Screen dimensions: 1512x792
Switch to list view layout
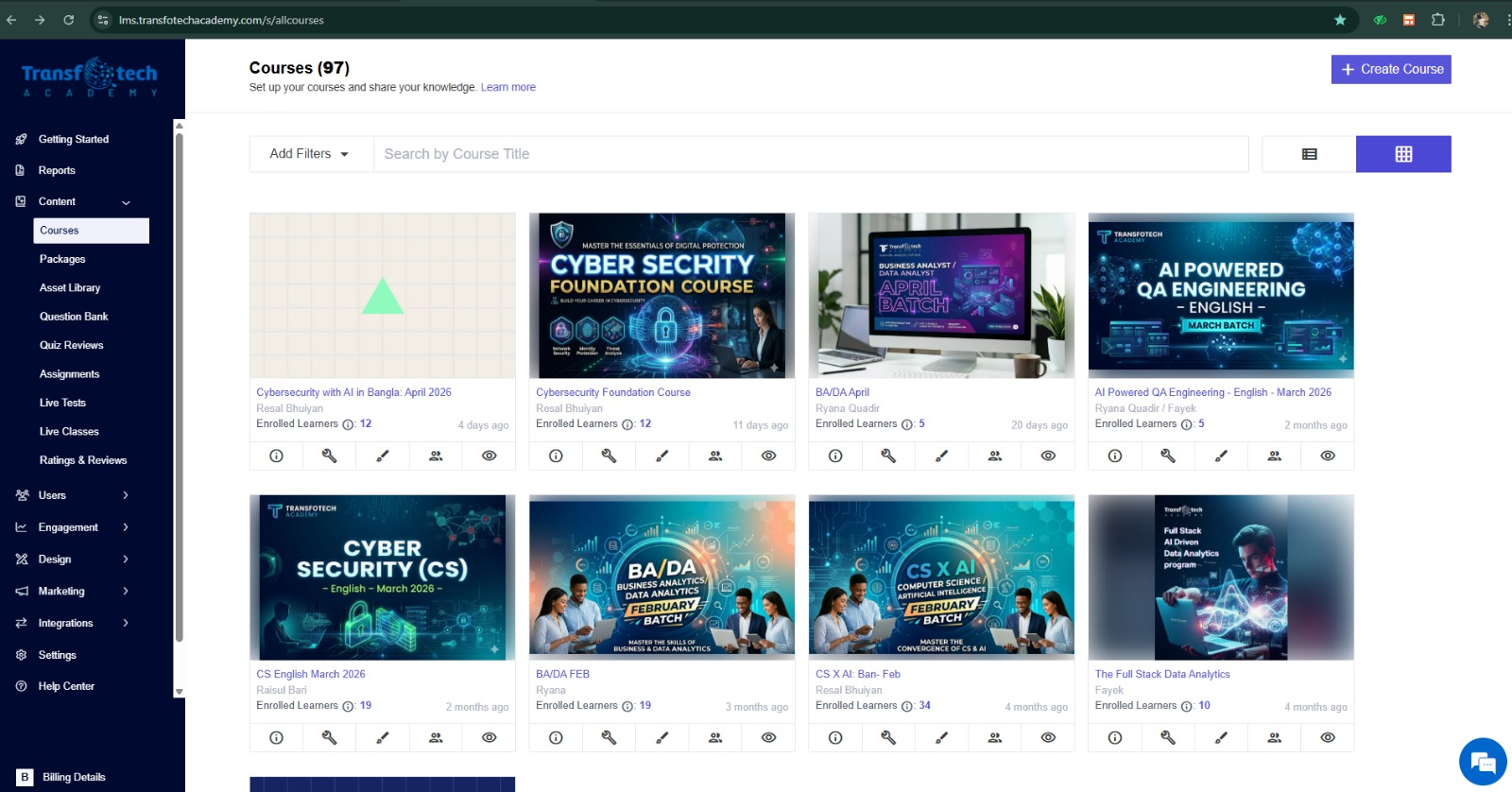point(1309,154)
